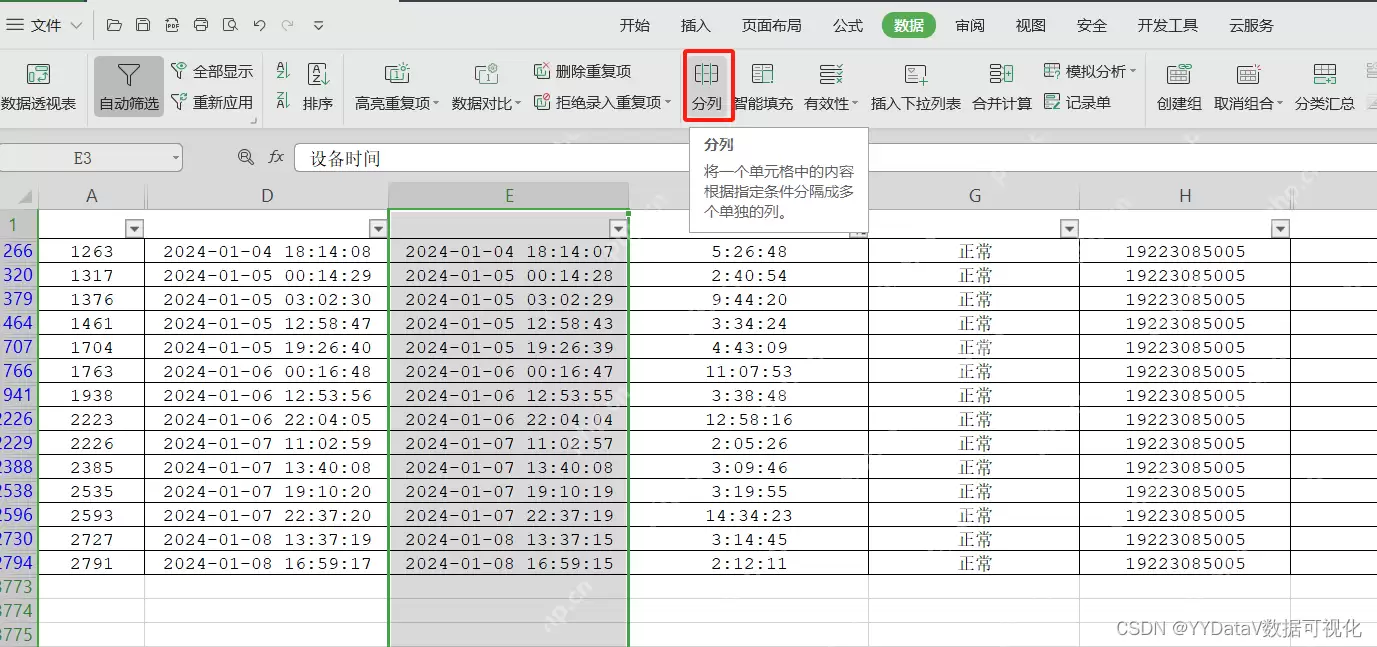Switch to the 视图 tab
The width and height of the screenshot is (1377, 647).
pos(1031,26)
